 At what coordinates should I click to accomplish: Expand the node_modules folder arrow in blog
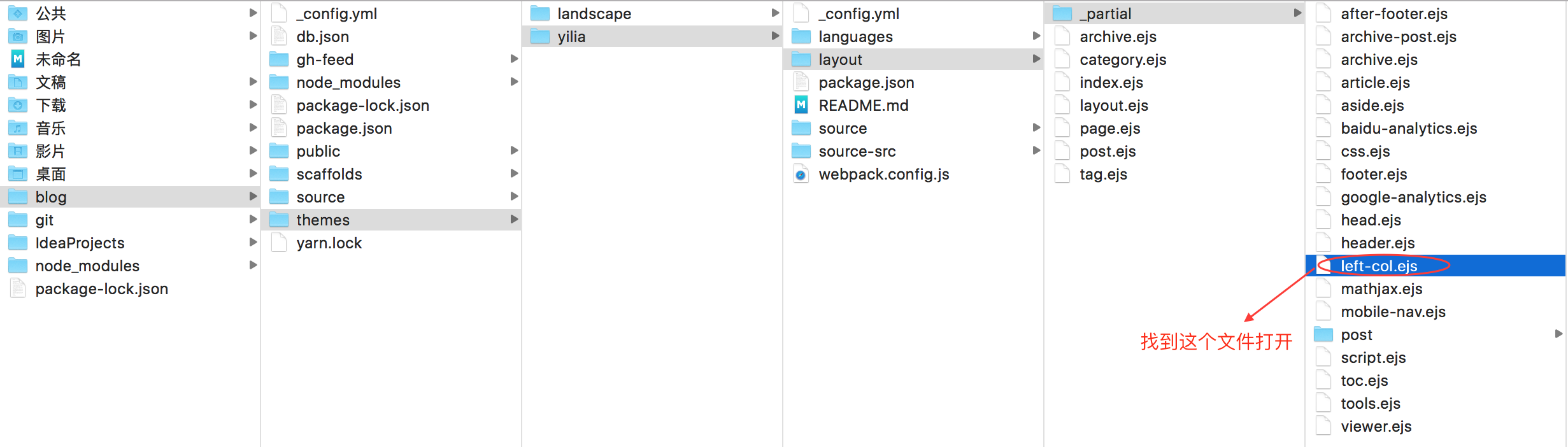coord(514,82)
